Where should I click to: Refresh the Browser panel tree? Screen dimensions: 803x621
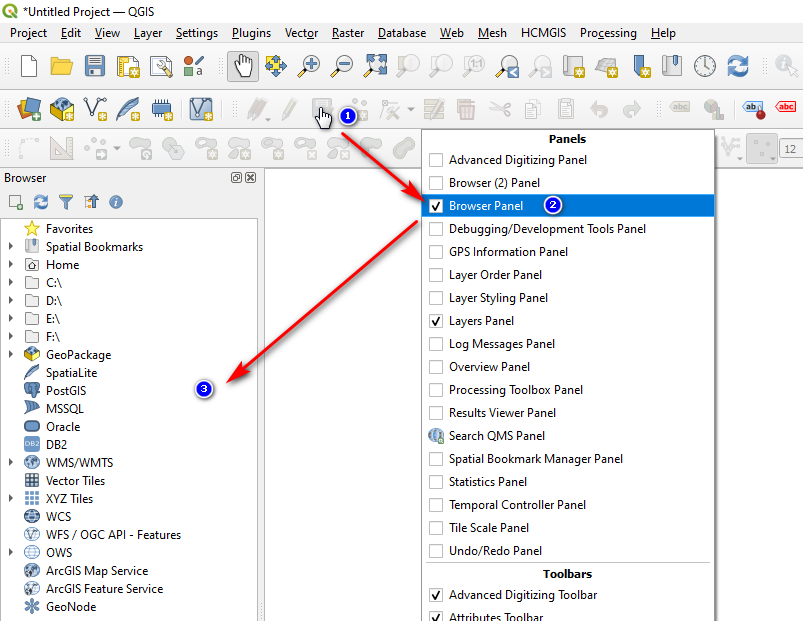coord(41,202)
